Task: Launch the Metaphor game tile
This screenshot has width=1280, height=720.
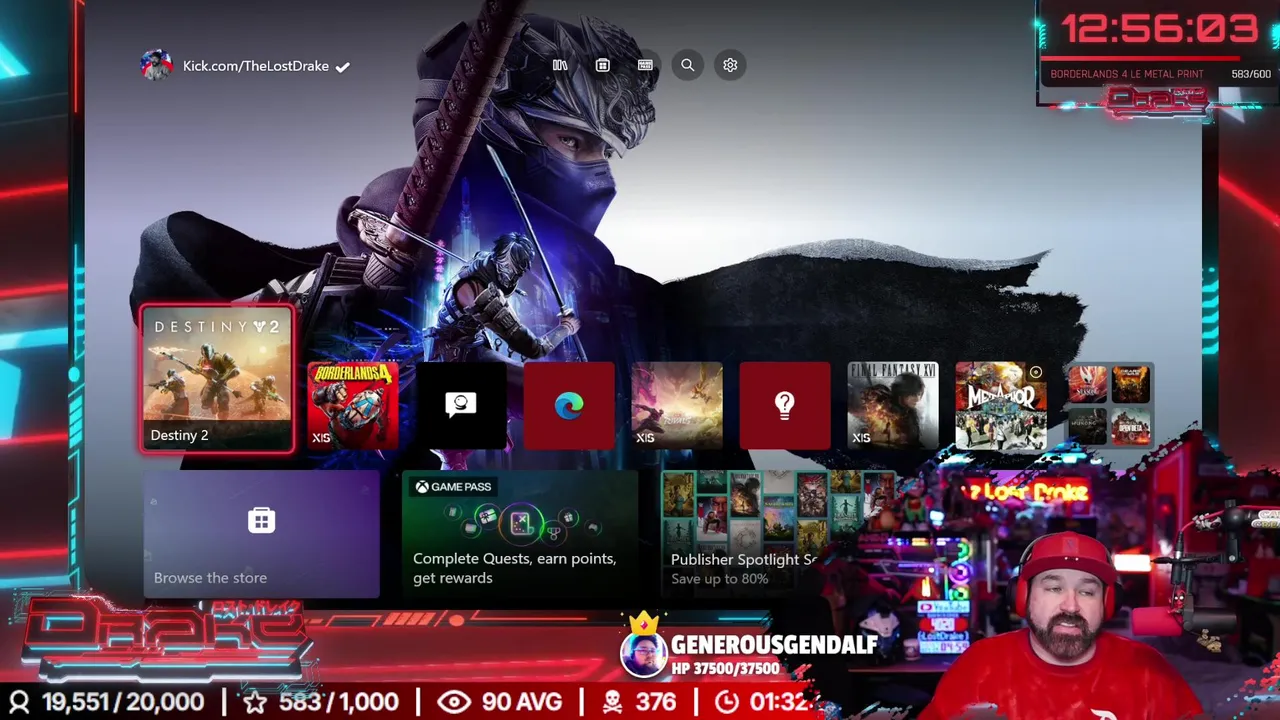Action: click(1001, 406)
